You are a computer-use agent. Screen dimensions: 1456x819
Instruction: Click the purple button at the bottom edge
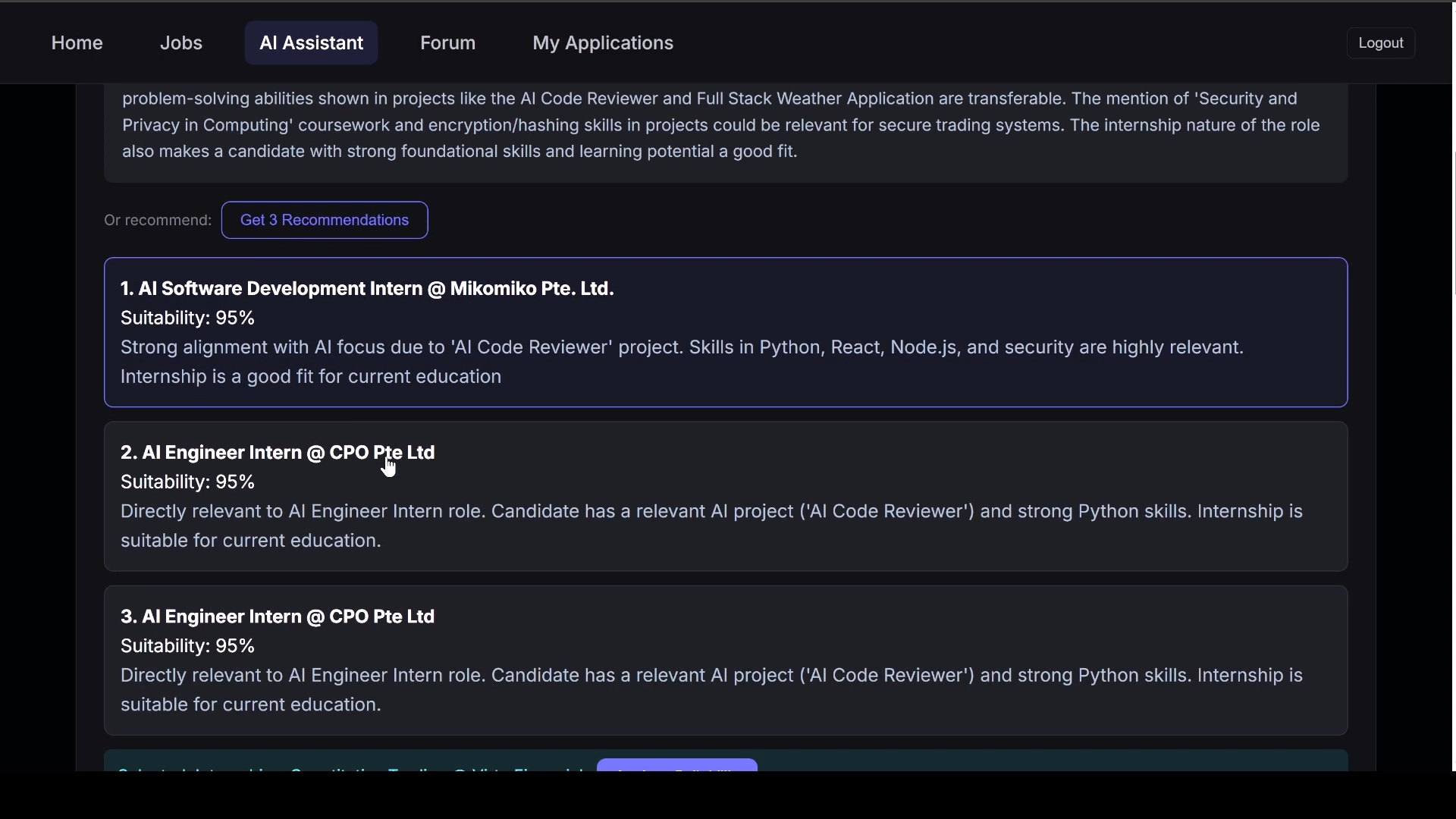click(x=676, y=765)
